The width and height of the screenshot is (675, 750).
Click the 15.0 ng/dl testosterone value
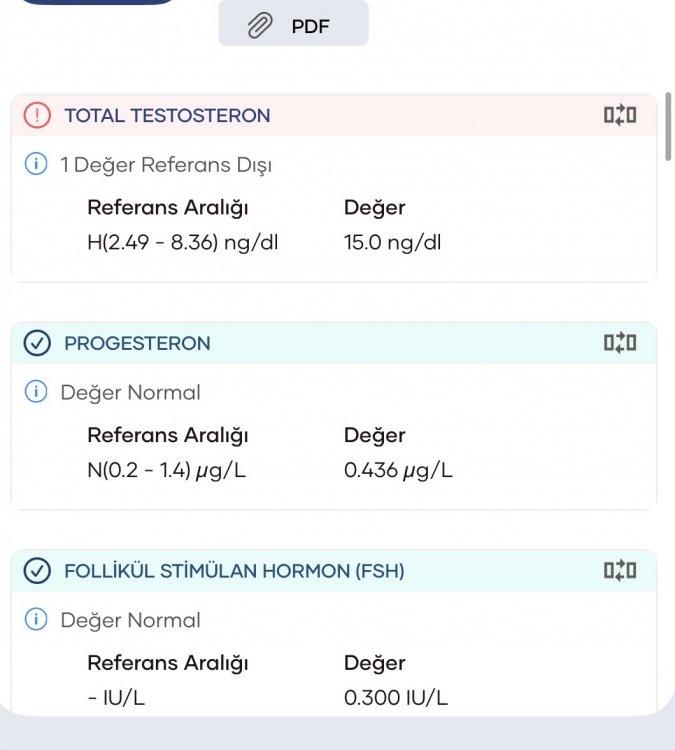(392, 243)
